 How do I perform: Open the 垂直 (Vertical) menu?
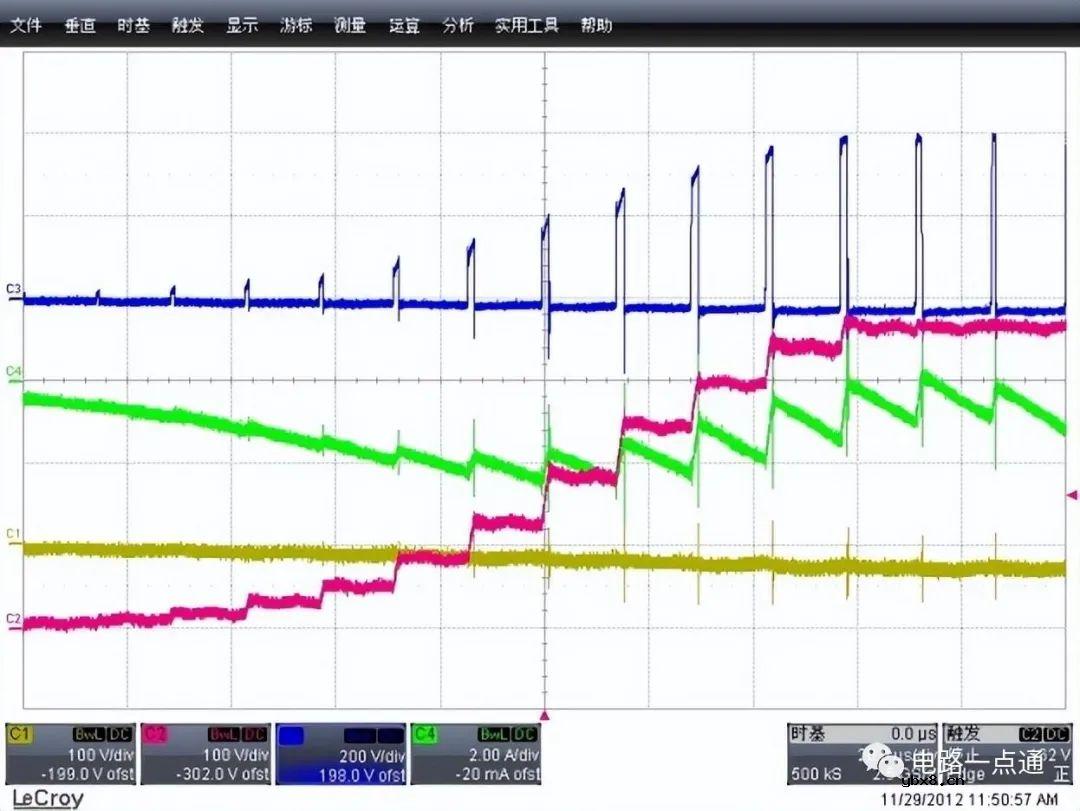(80, 26)
